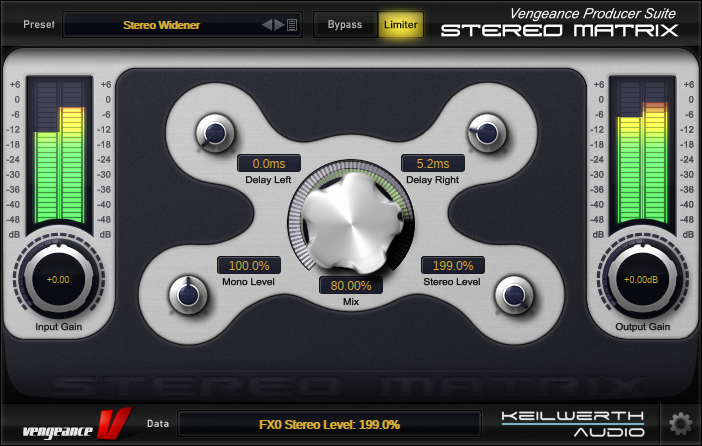Image resolution: width=702 pixels, height=446 pixels.
Task: Click the Delay Right knob
Action: tap(485, 131)
